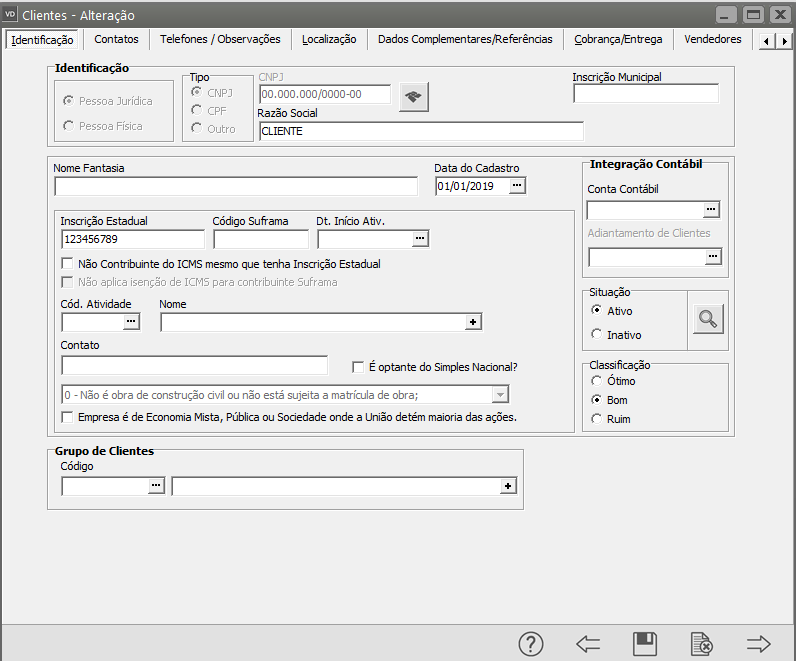The height and width of the screenshot is (661, 796).
Task: Advance with the right arrow icon
Action: coord(759,644)
